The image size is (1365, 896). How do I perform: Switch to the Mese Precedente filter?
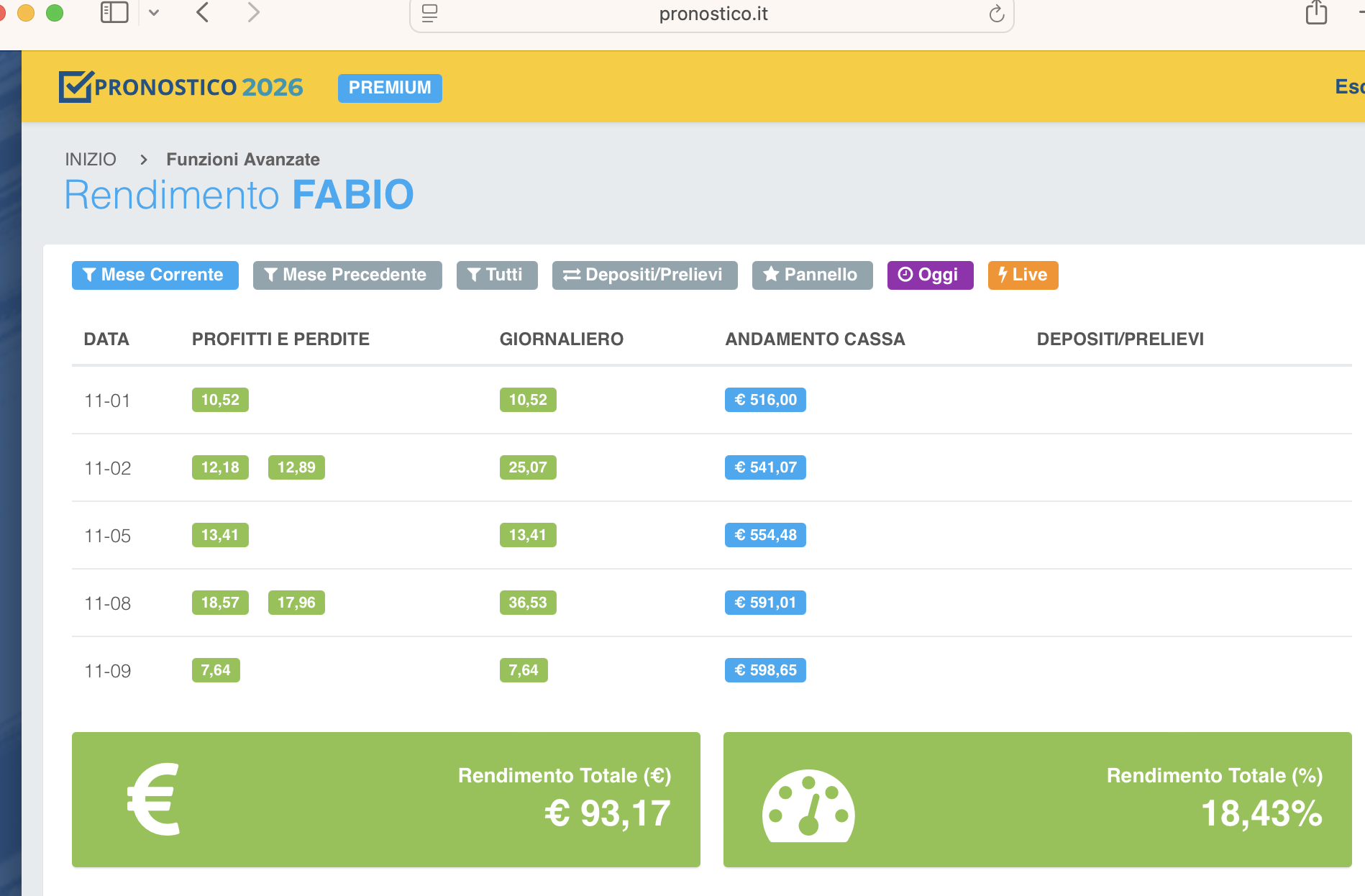pyautogui.click(x=347, y=275)
